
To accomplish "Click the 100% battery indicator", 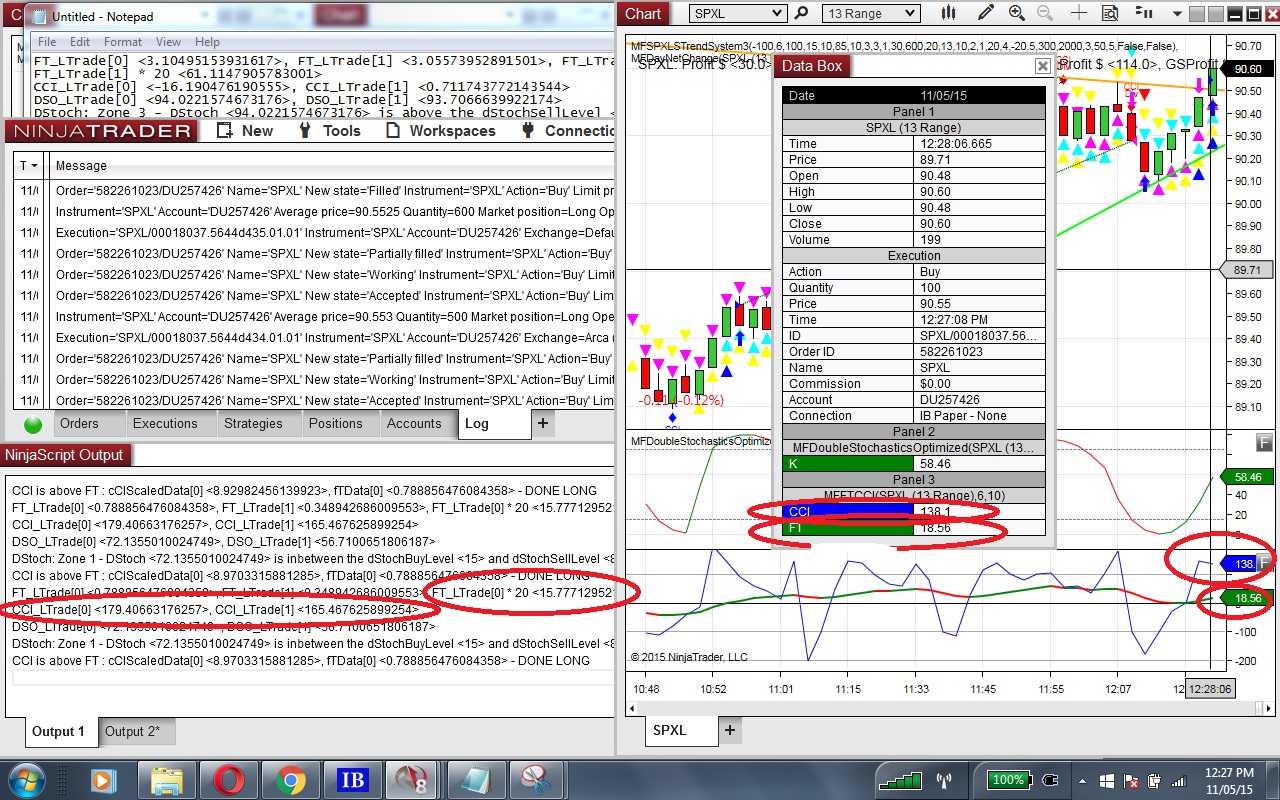I will [1008, 780].
